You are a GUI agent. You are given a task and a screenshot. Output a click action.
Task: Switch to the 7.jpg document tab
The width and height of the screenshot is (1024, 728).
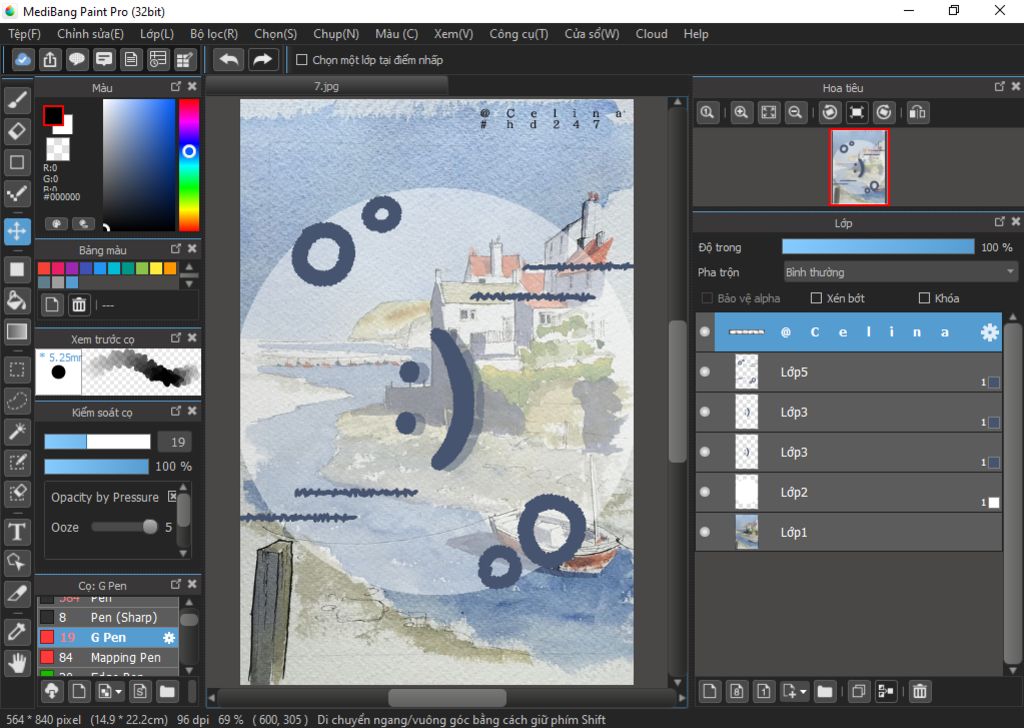click(x=327, y=86)
